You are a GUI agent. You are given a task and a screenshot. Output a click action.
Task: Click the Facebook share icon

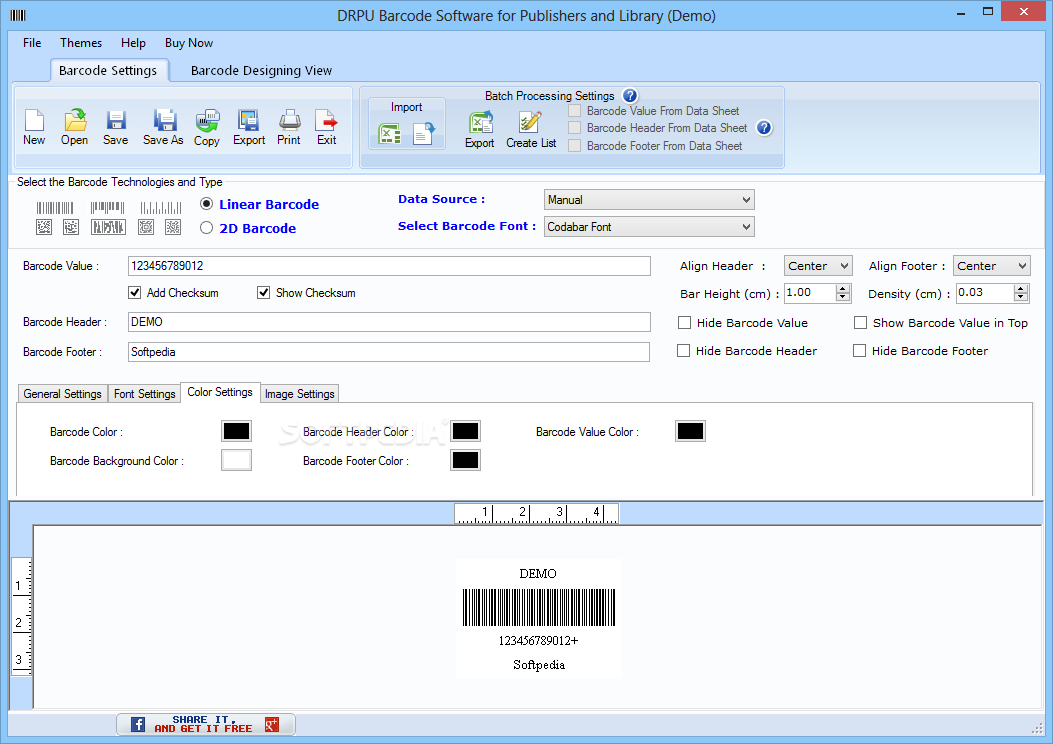tap(138, 725)
